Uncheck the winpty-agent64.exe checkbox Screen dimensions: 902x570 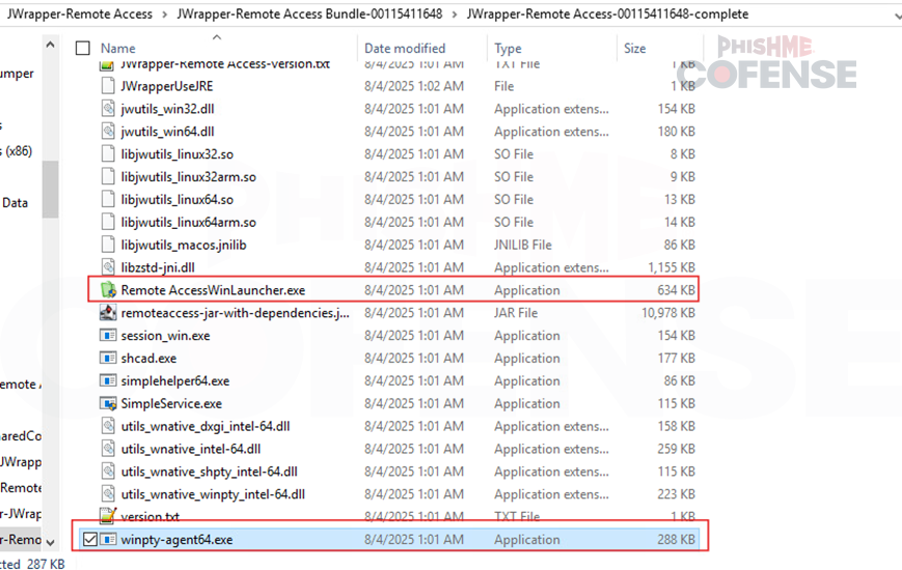coord(90,540)
